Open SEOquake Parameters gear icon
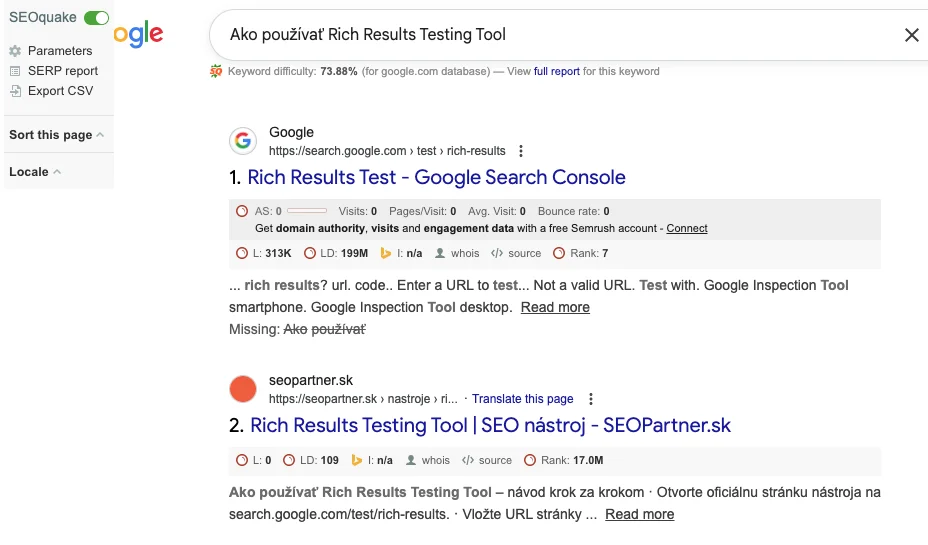This screenshot has width=928, height=545. [15, 51]
